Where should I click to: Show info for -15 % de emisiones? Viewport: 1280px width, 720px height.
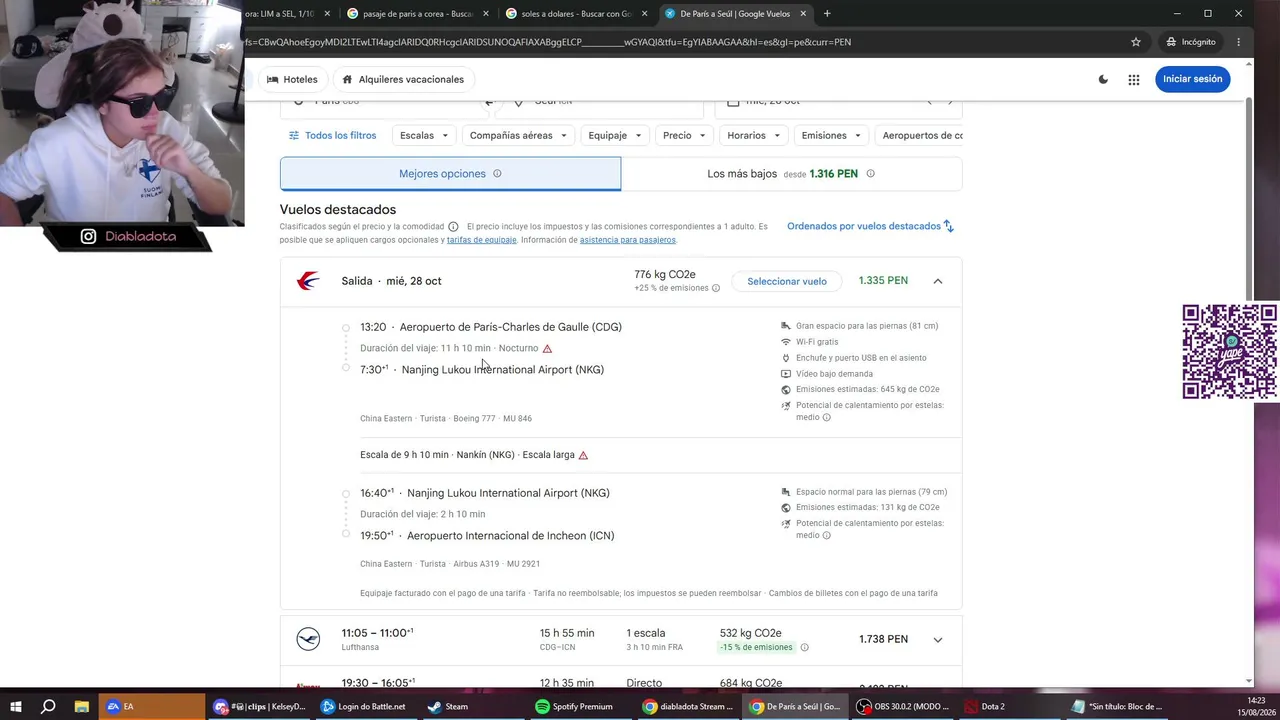(x=804, y=648)
